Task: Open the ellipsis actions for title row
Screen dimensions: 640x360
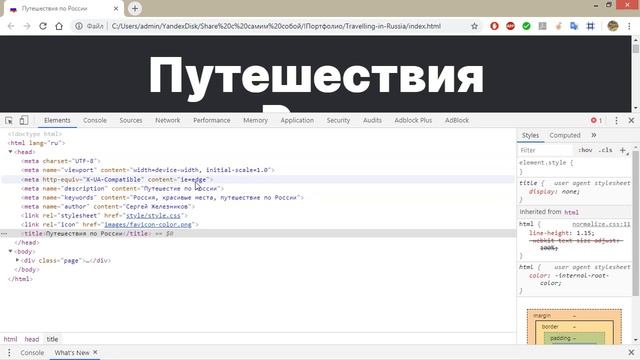Action: (4, 233)
